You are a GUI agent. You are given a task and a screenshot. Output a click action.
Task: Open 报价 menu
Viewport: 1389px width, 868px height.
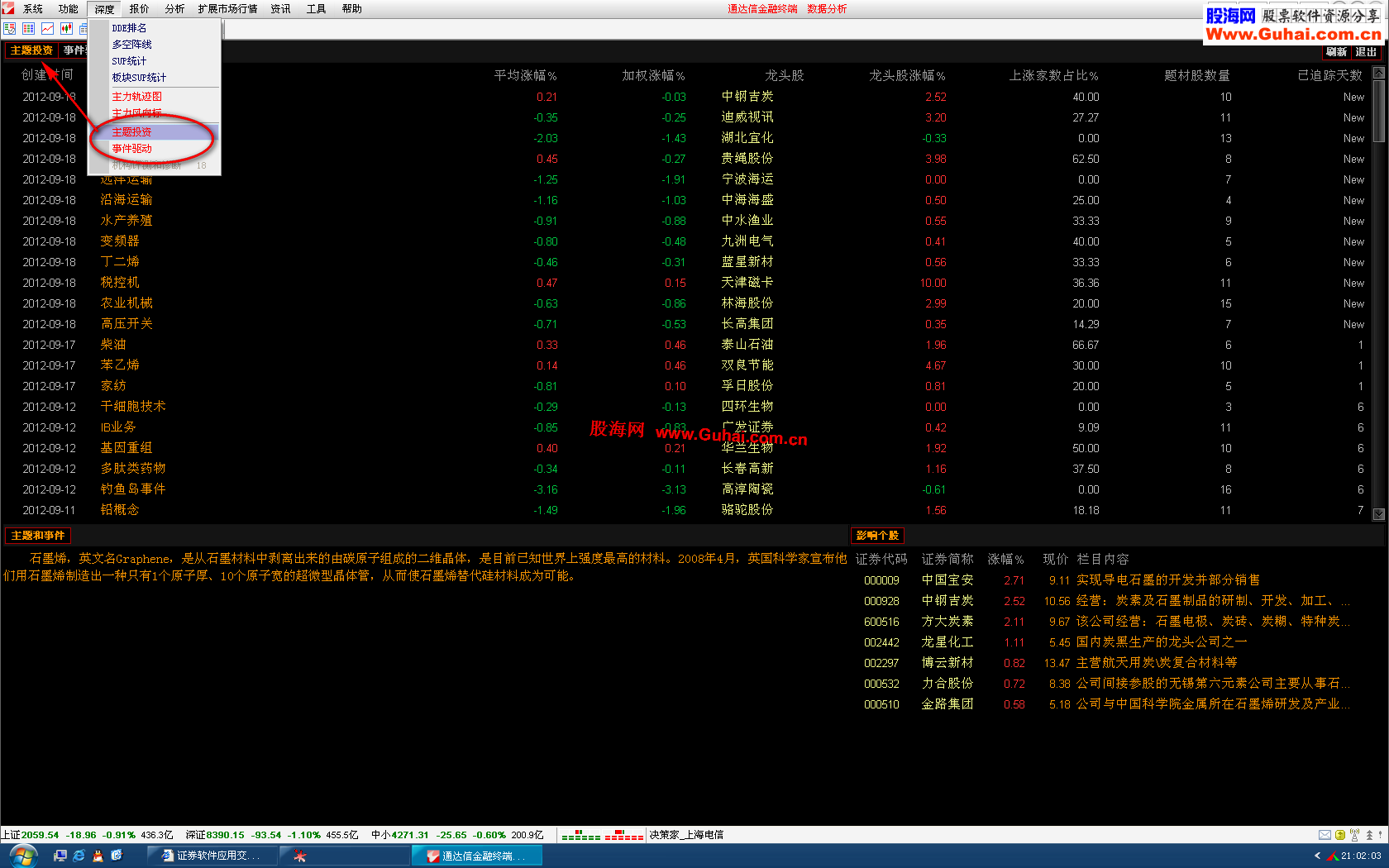[140, 9]
